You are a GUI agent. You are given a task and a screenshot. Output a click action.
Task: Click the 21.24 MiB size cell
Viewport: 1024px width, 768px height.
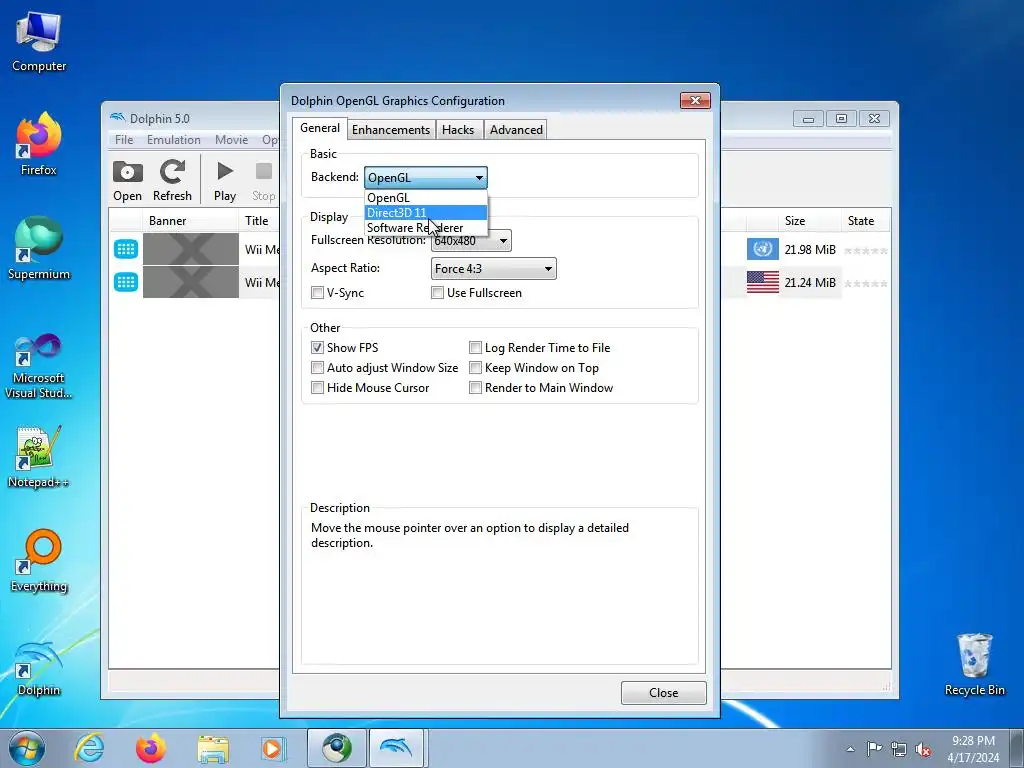tap(810, 283)
